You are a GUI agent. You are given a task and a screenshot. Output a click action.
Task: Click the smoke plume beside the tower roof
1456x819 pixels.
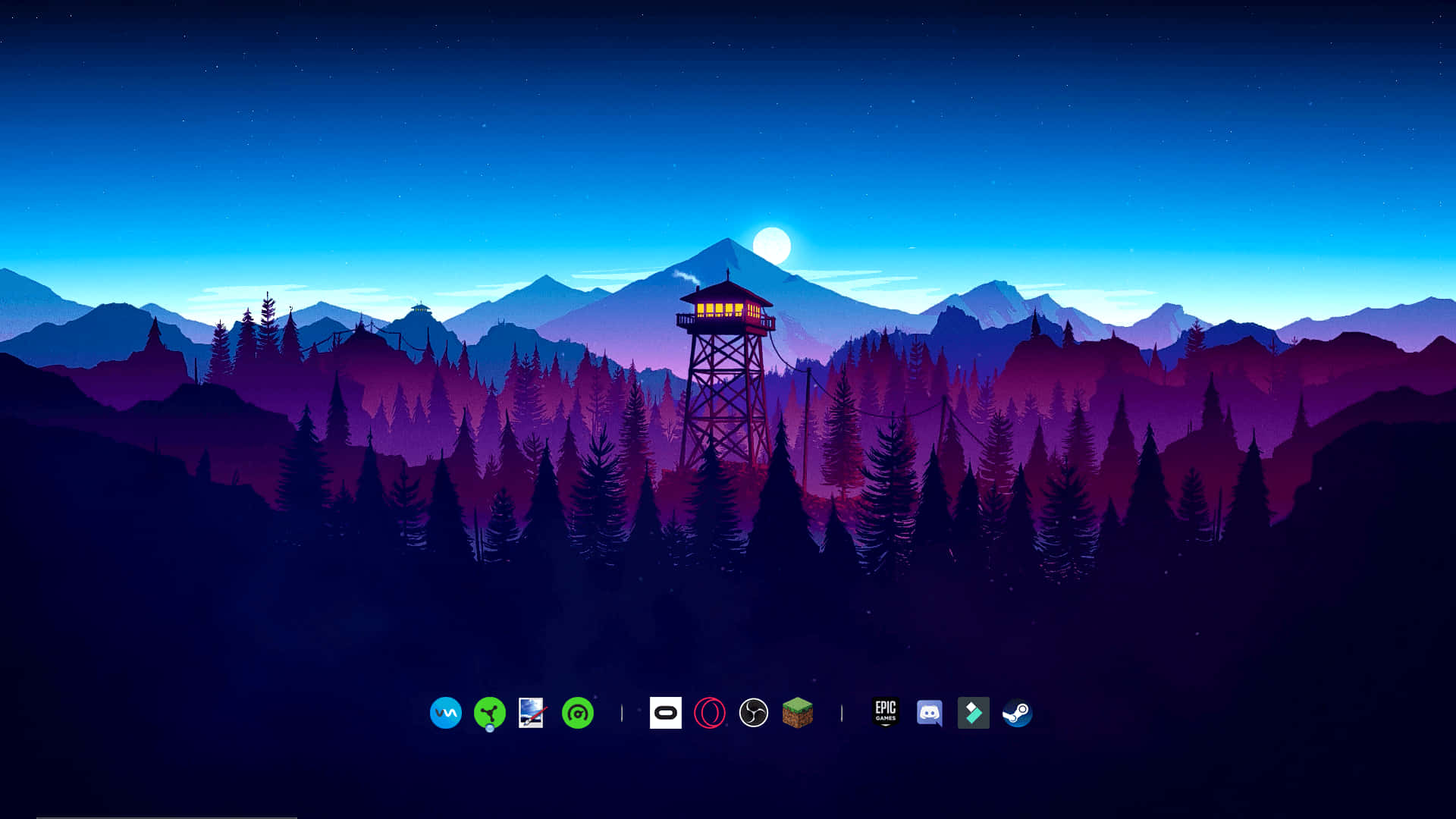coord(686,277)
